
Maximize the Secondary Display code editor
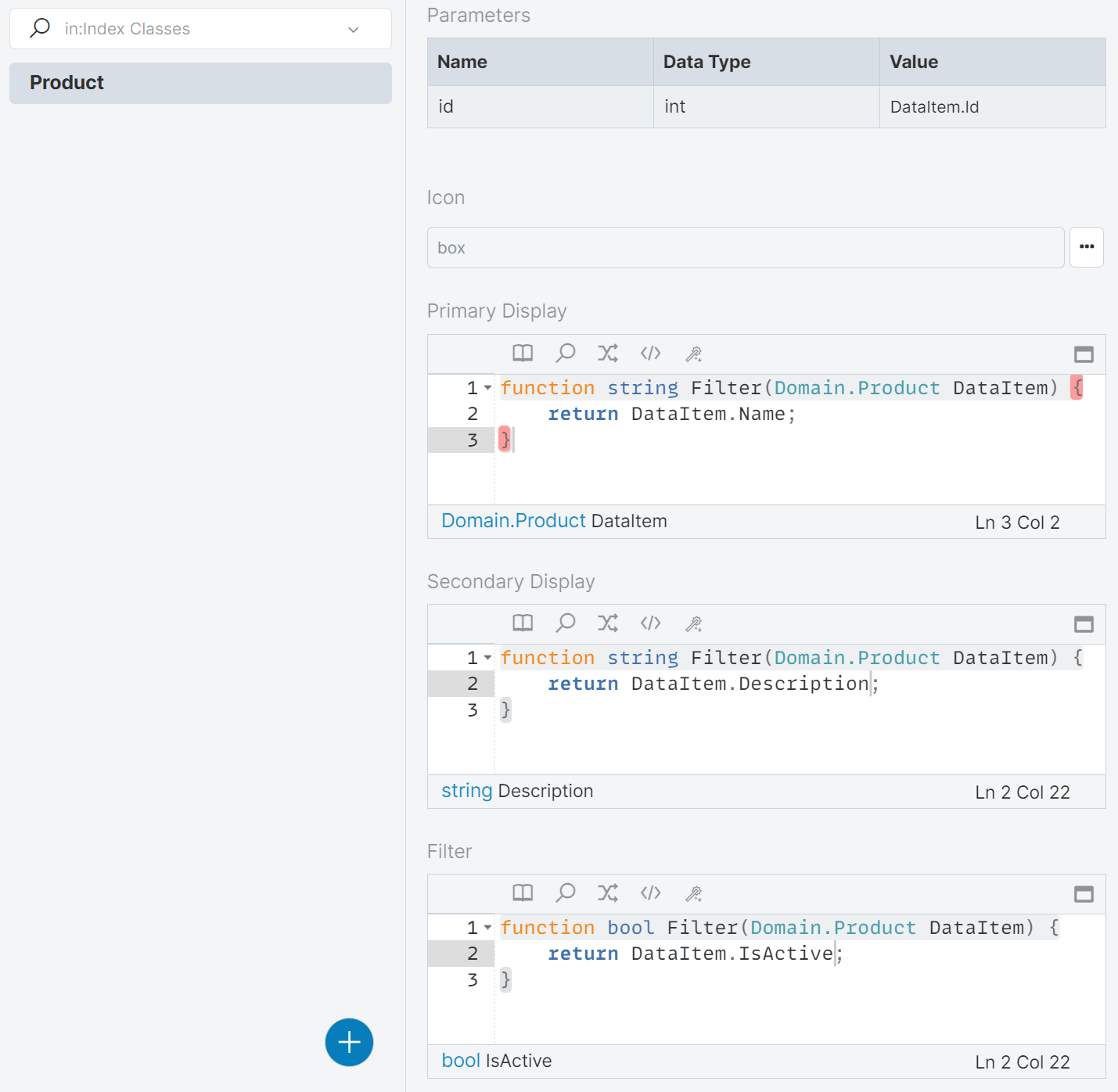[1084, 624]
